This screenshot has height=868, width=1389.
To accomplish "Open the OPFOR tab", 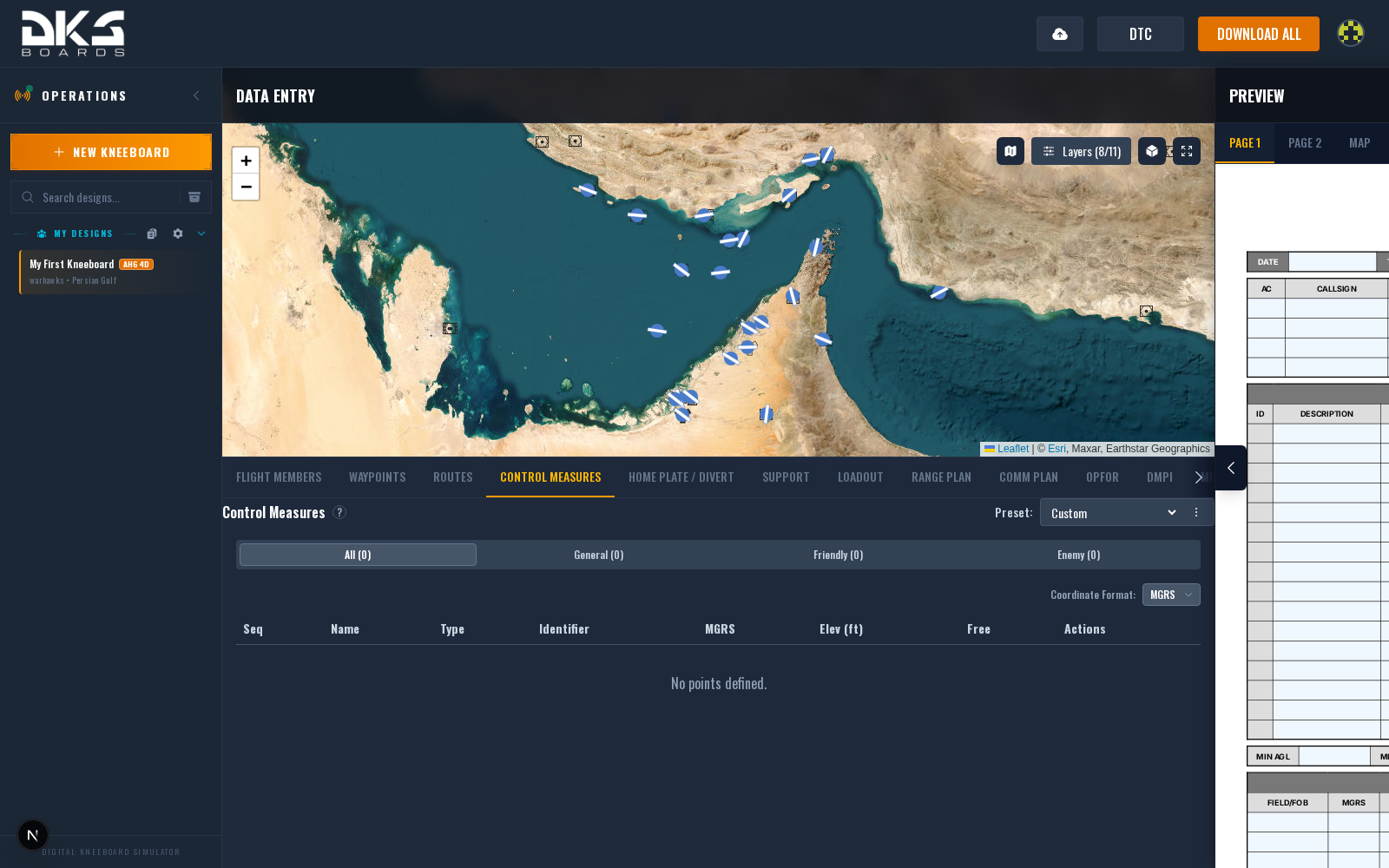I will coord(1103,477).
